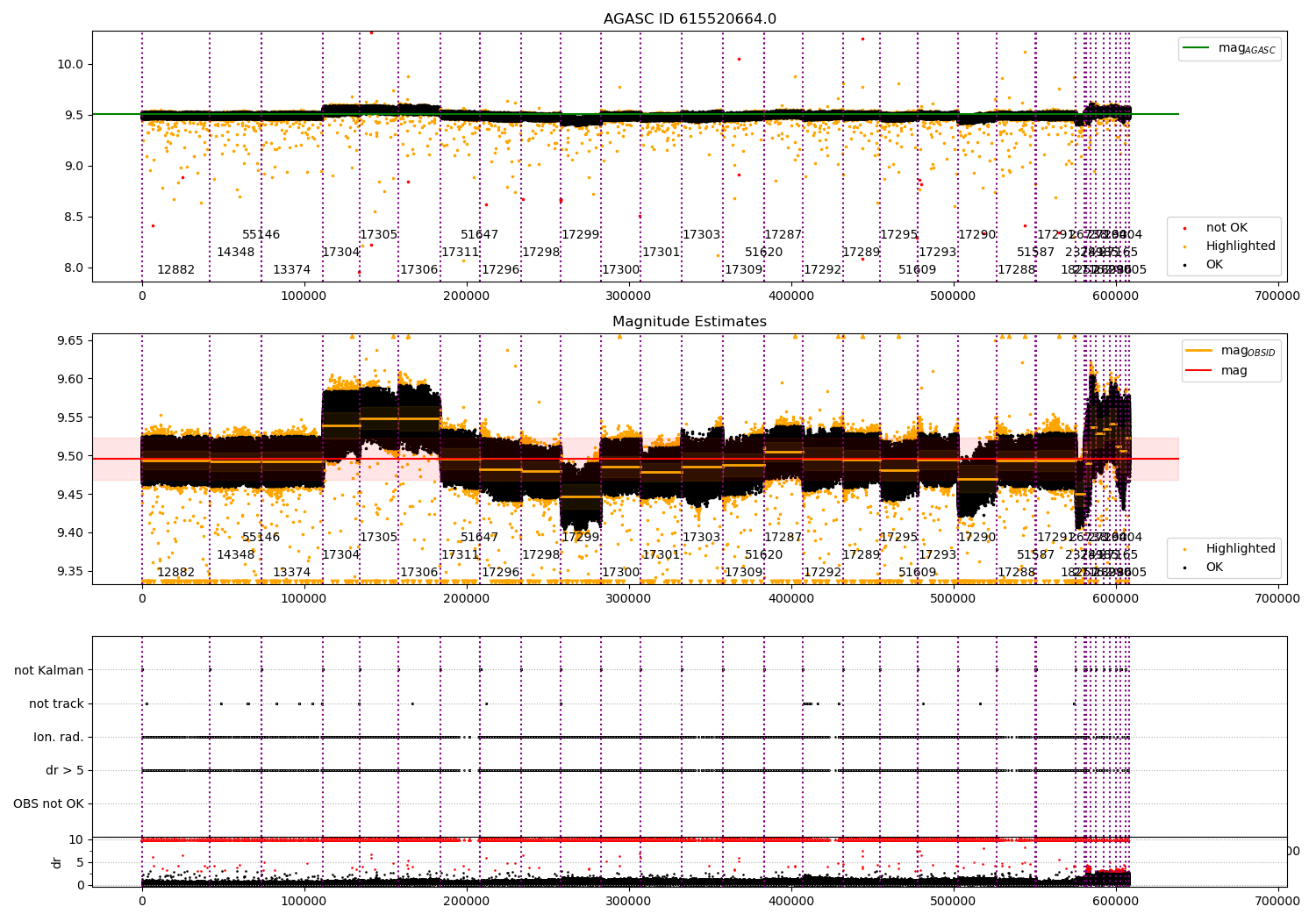1316x921 pixels.
Task: Click obsid label 51647 in top plot
Action: click(480, 234)
